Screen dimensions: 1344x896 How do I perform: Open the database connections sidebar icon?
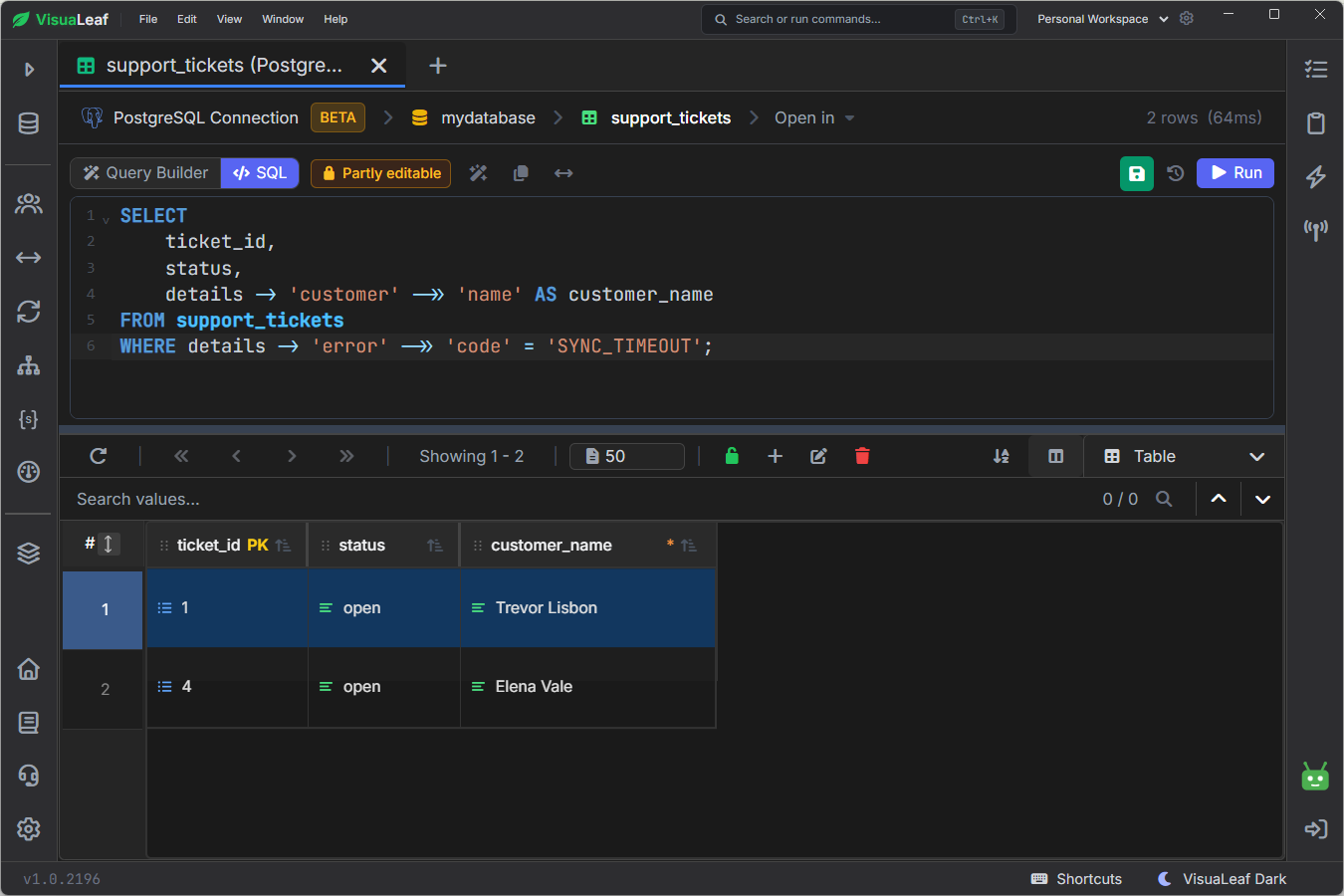(x=29, y=123)
